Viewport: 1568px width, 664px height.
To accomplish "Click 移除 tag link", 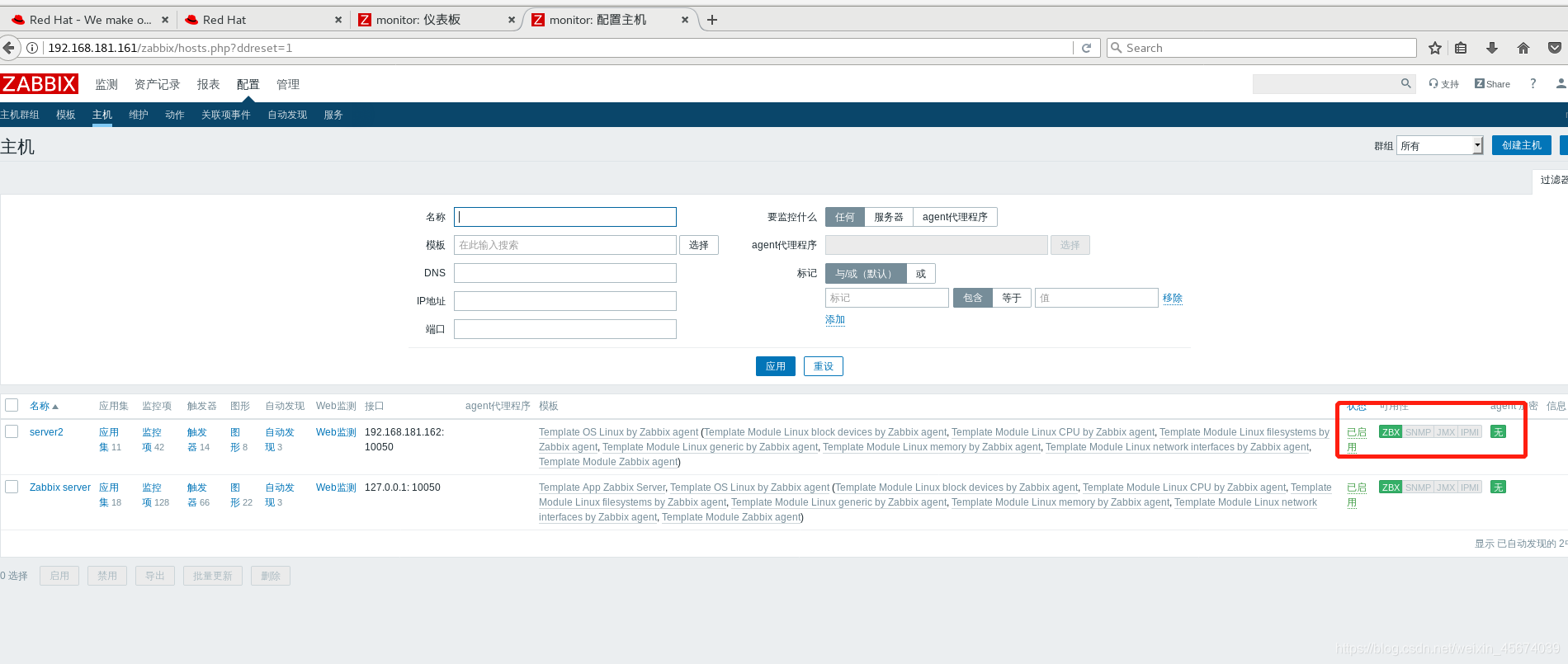I will pyautogui.click(x=1173, y=298).
